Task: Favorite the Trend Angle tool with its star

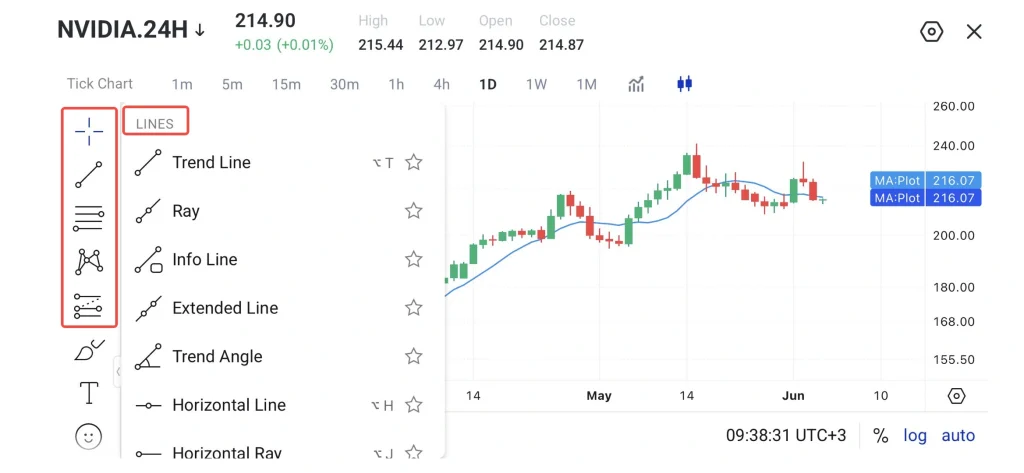Action: (413, 356)
